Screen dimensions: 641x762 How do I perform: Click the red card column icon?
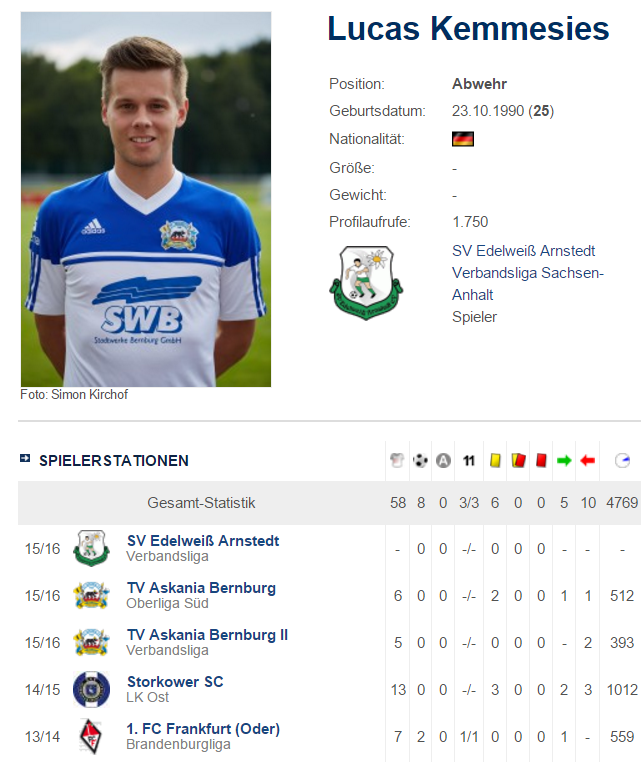click(541, 460)
